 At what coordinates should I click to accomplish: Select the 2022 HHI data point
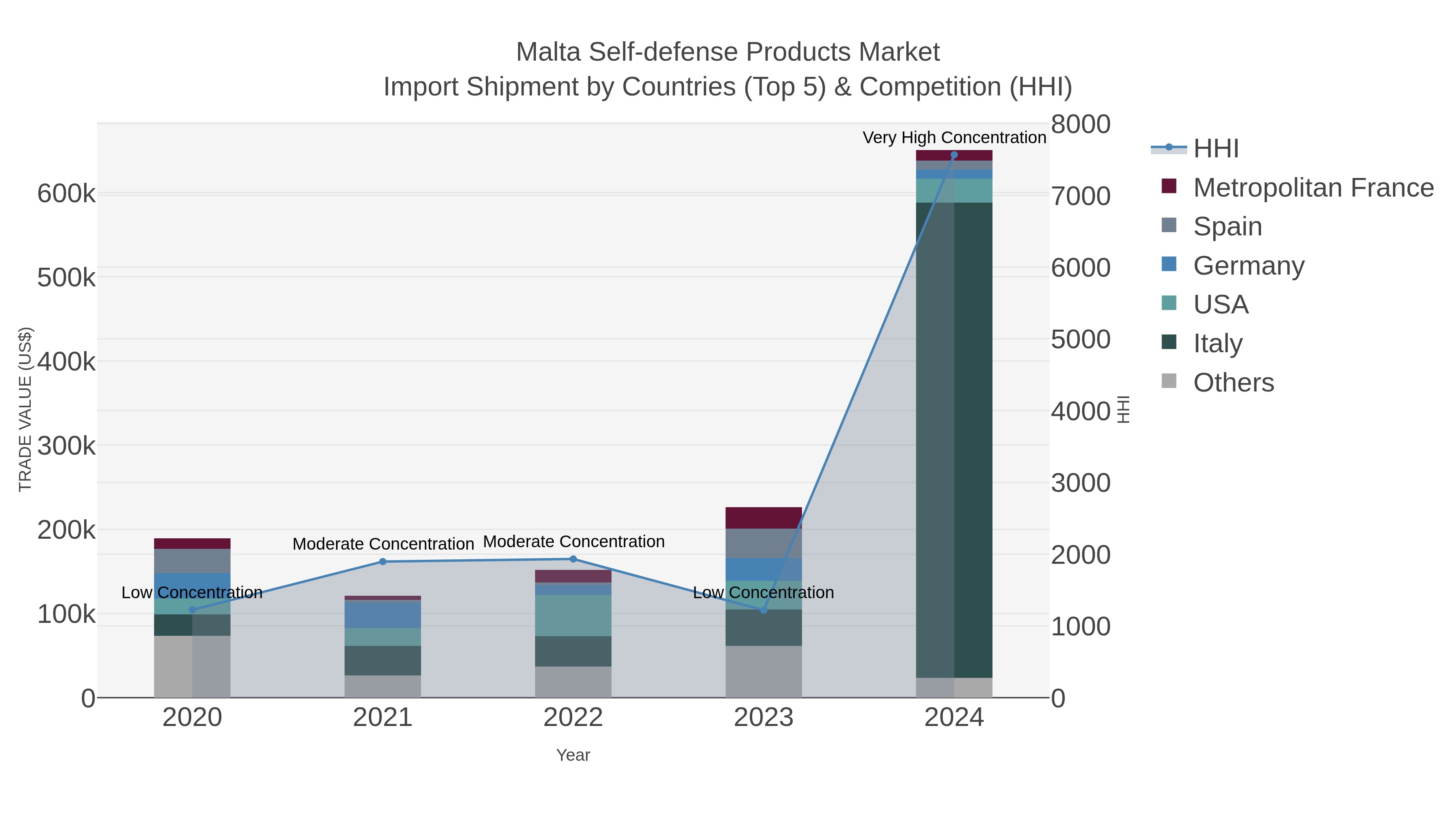pyautogui.click(x=573, y=559)
